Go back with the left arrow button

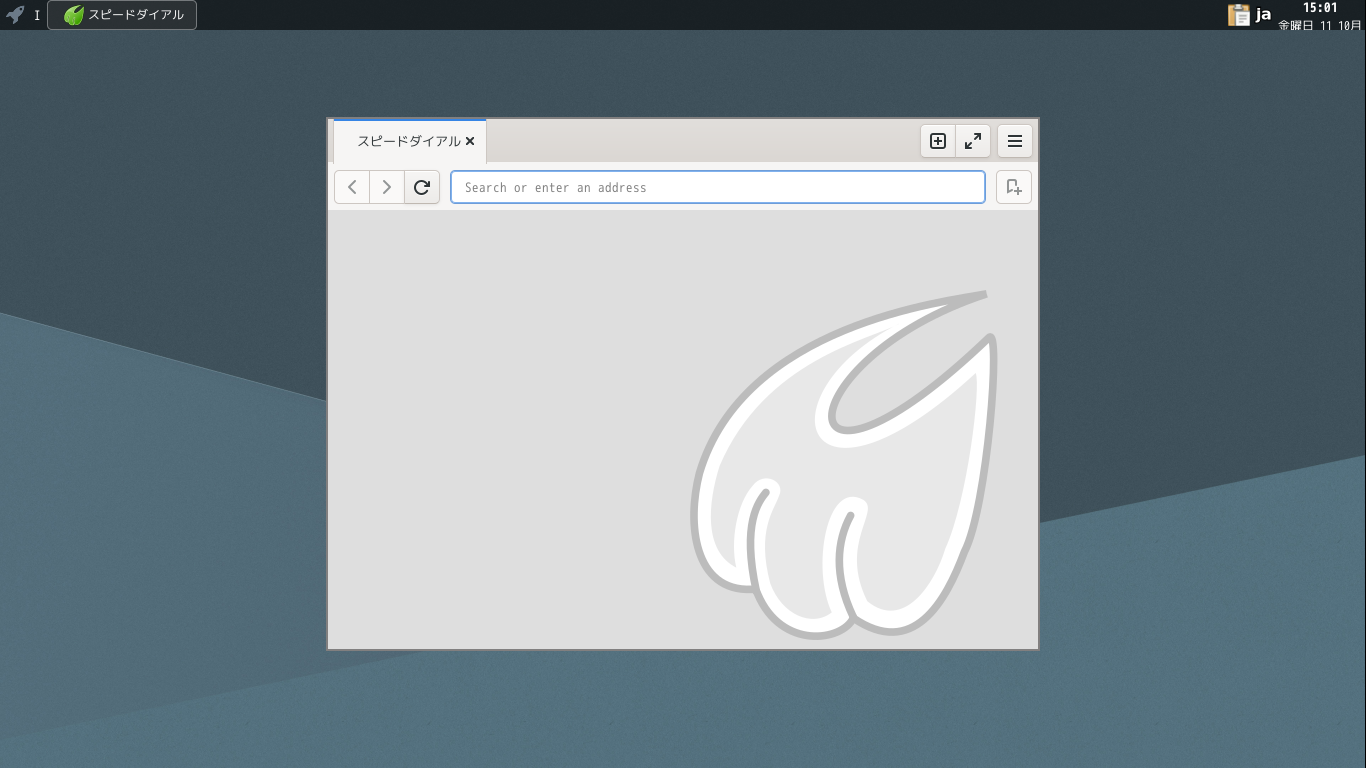click(352, 187)
